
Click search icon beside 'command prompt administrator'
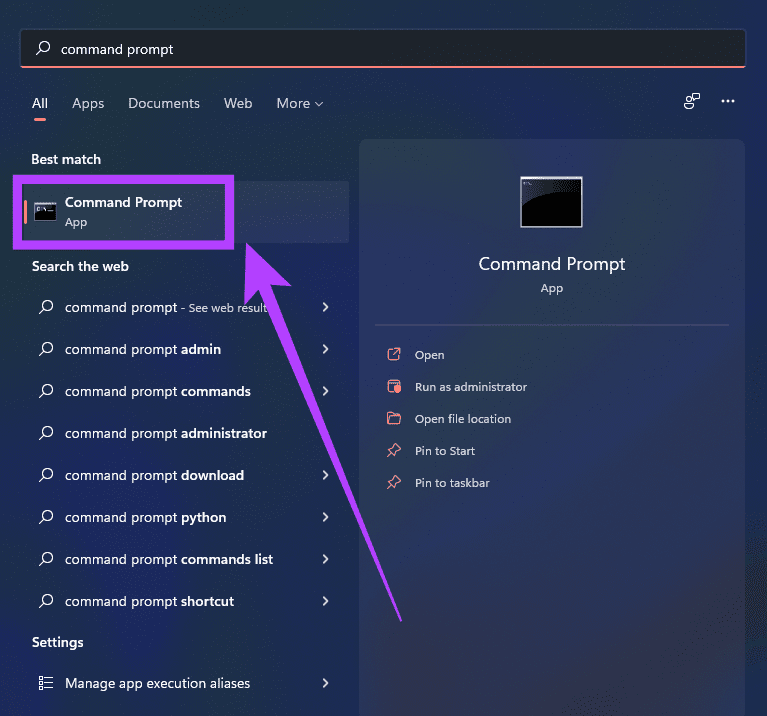(46, 433)
